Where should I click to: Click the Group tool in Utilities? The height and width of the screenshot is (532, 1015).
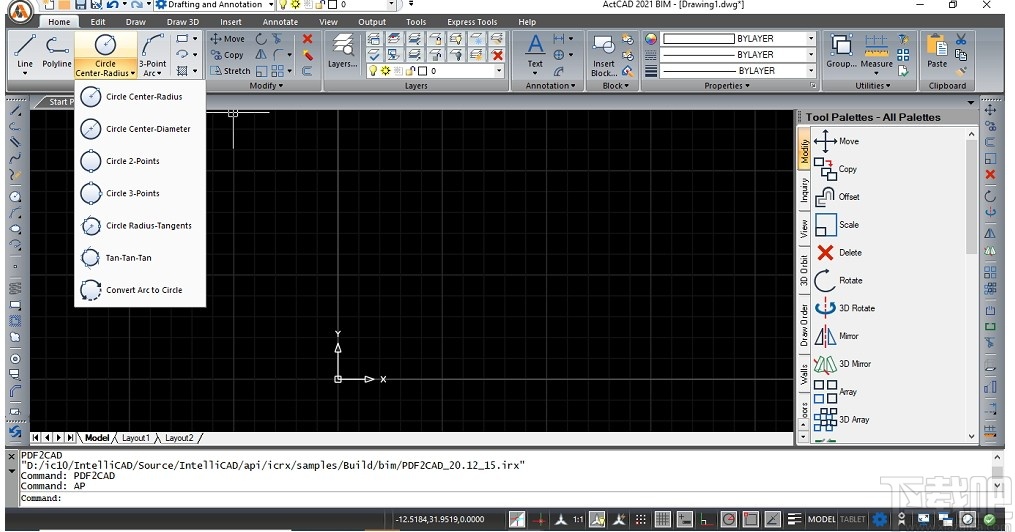point(841,52)
